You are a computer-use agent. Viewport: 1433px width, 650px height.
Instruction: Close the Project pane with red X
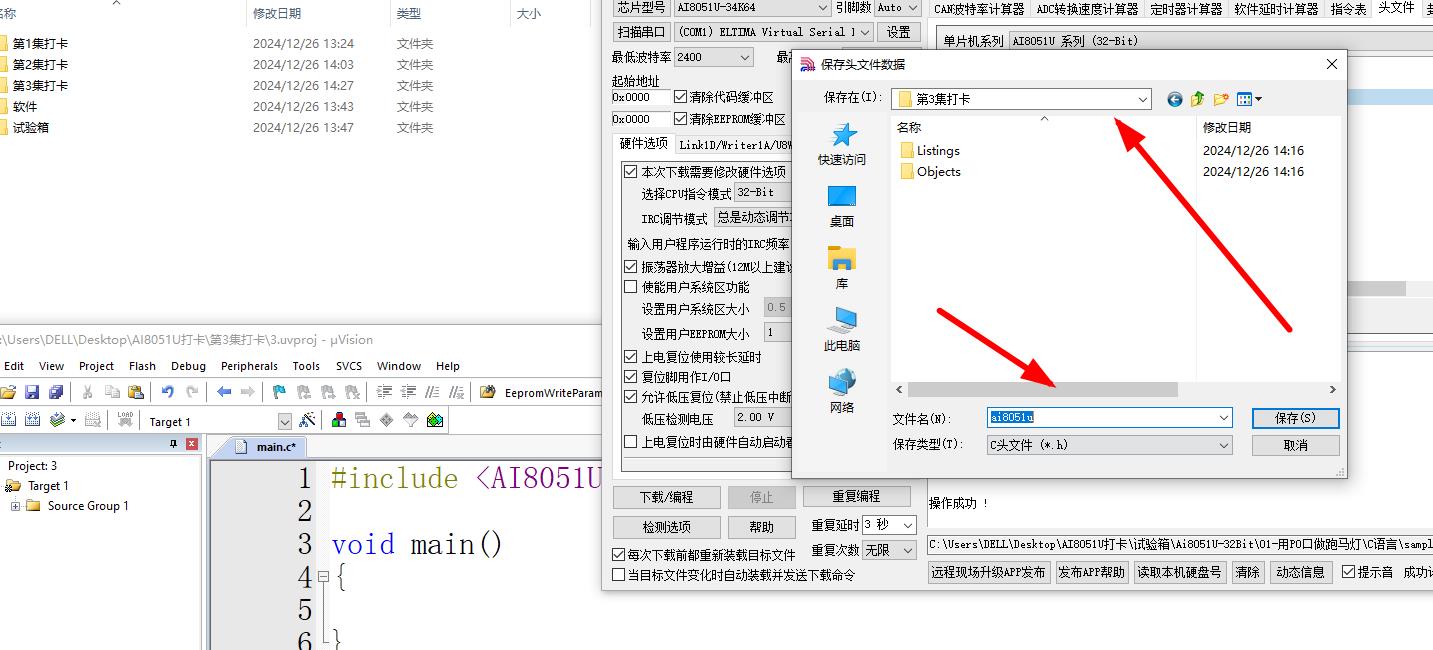click(x=192, y=444)
